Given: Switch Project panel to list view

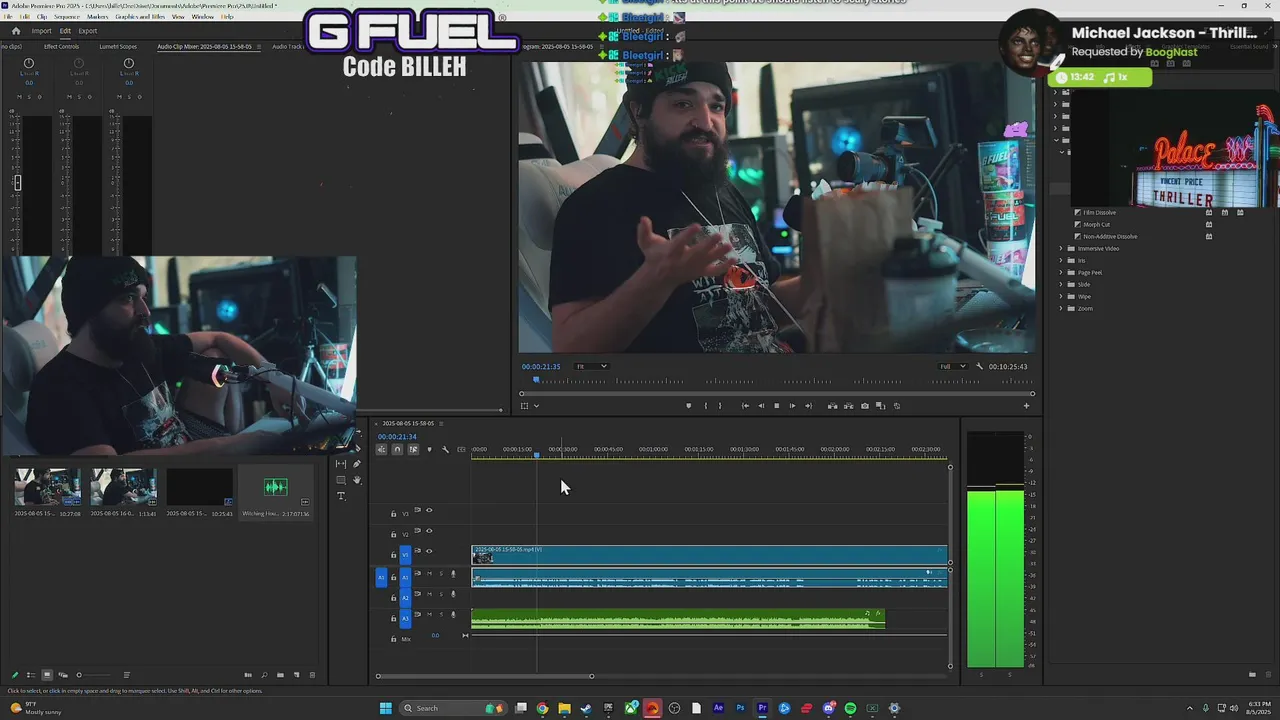Looking at the screenshot, I should (x=31, y=675).
